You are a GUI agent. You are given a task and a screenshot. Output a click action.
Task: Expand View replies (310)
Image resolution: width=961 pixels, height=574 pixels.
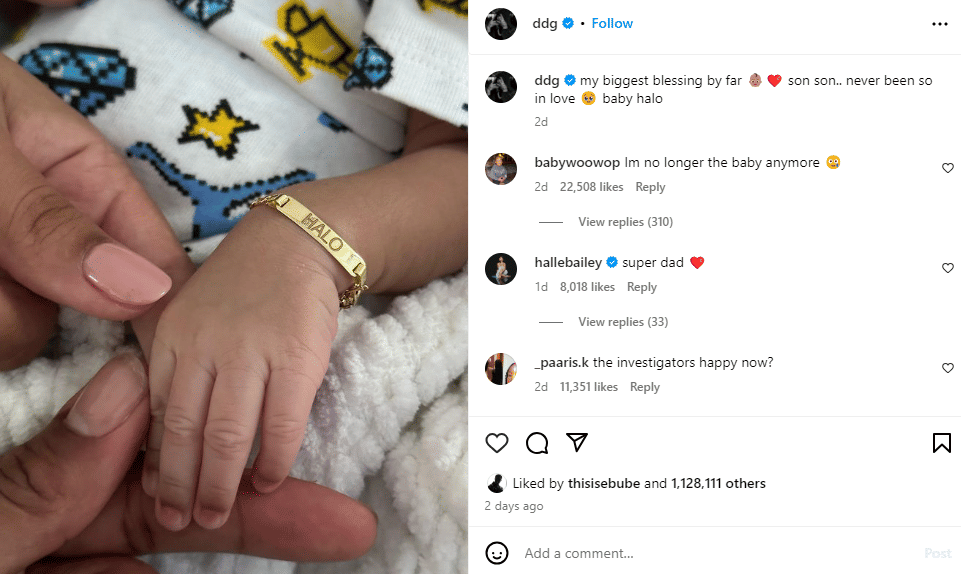coord(625,222)
